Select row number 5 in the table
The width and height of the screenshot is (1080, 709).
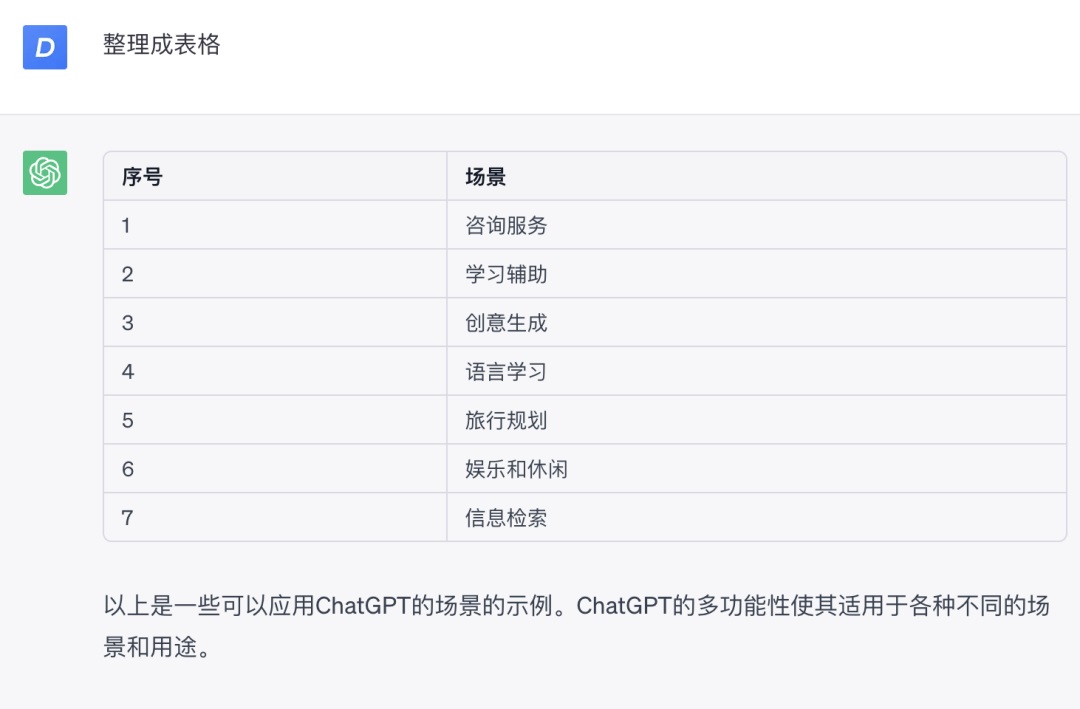pyautogui.click(x=127, y=420)
